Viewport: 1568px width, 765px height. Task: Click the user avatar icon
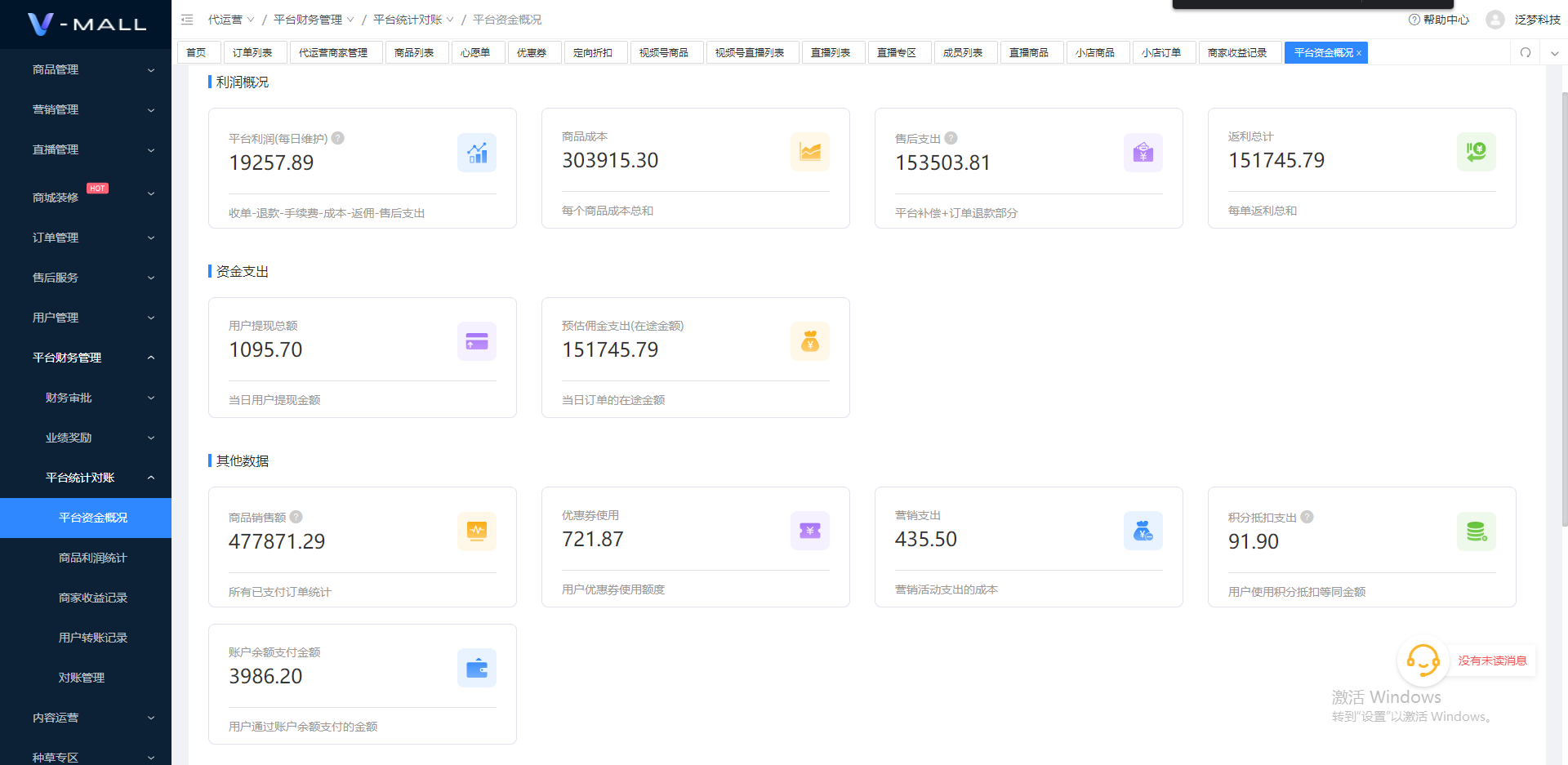(x=1495, y=20)
